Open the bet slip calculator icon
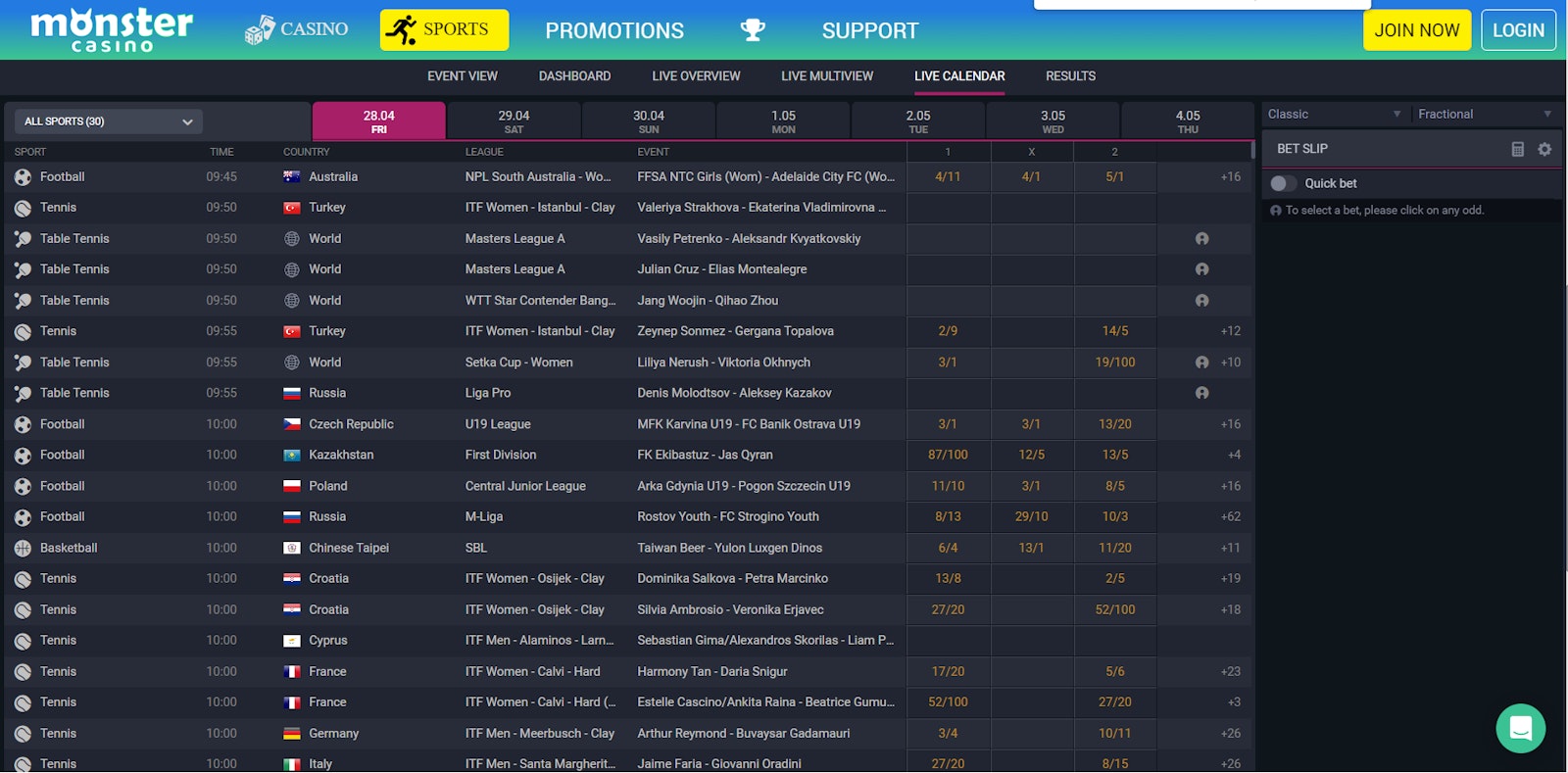The image size is (1568, 773). [x=1517, y=149]
